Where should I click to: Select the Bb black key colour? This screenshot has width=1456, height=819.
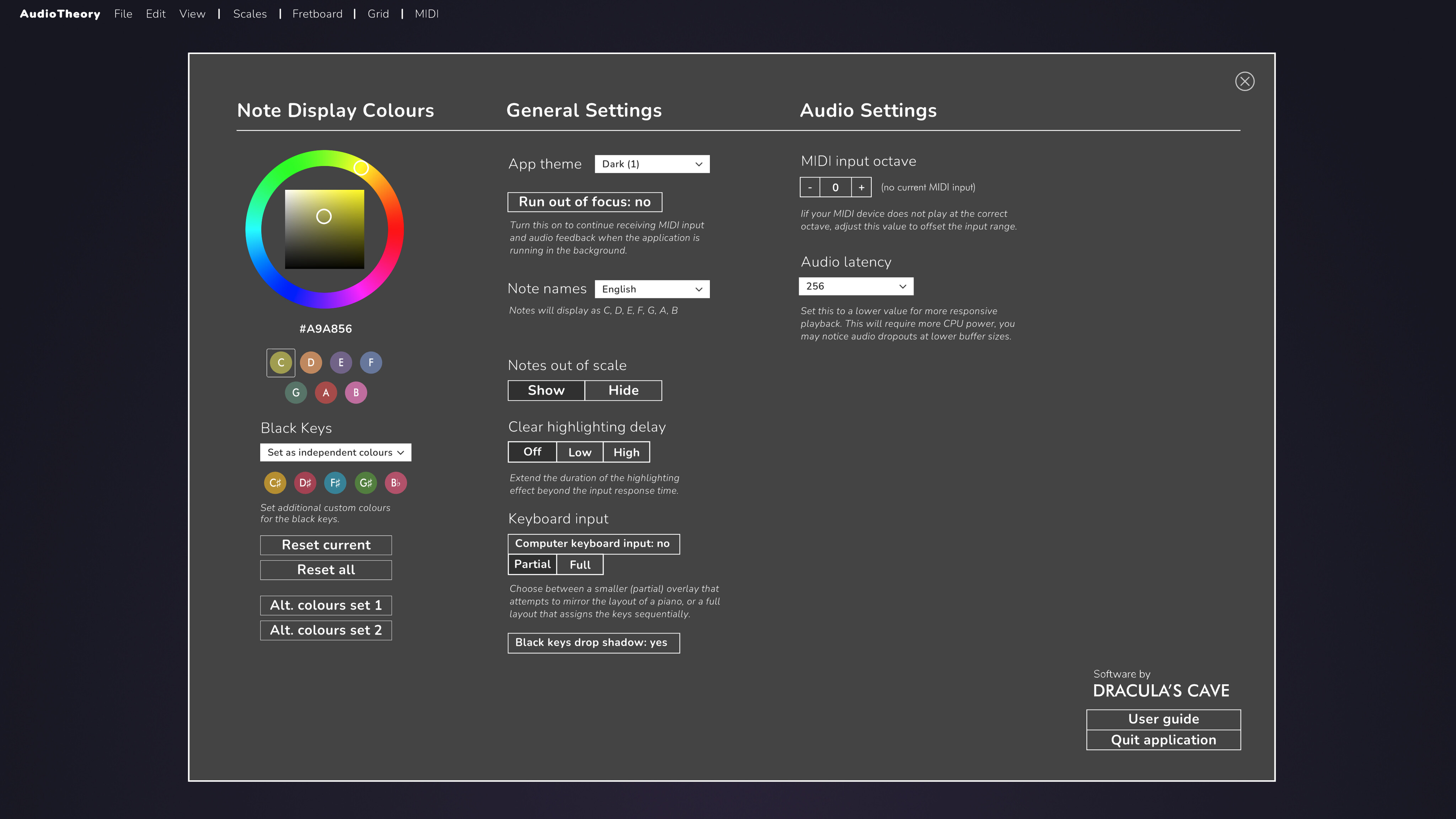click(395, 482)
